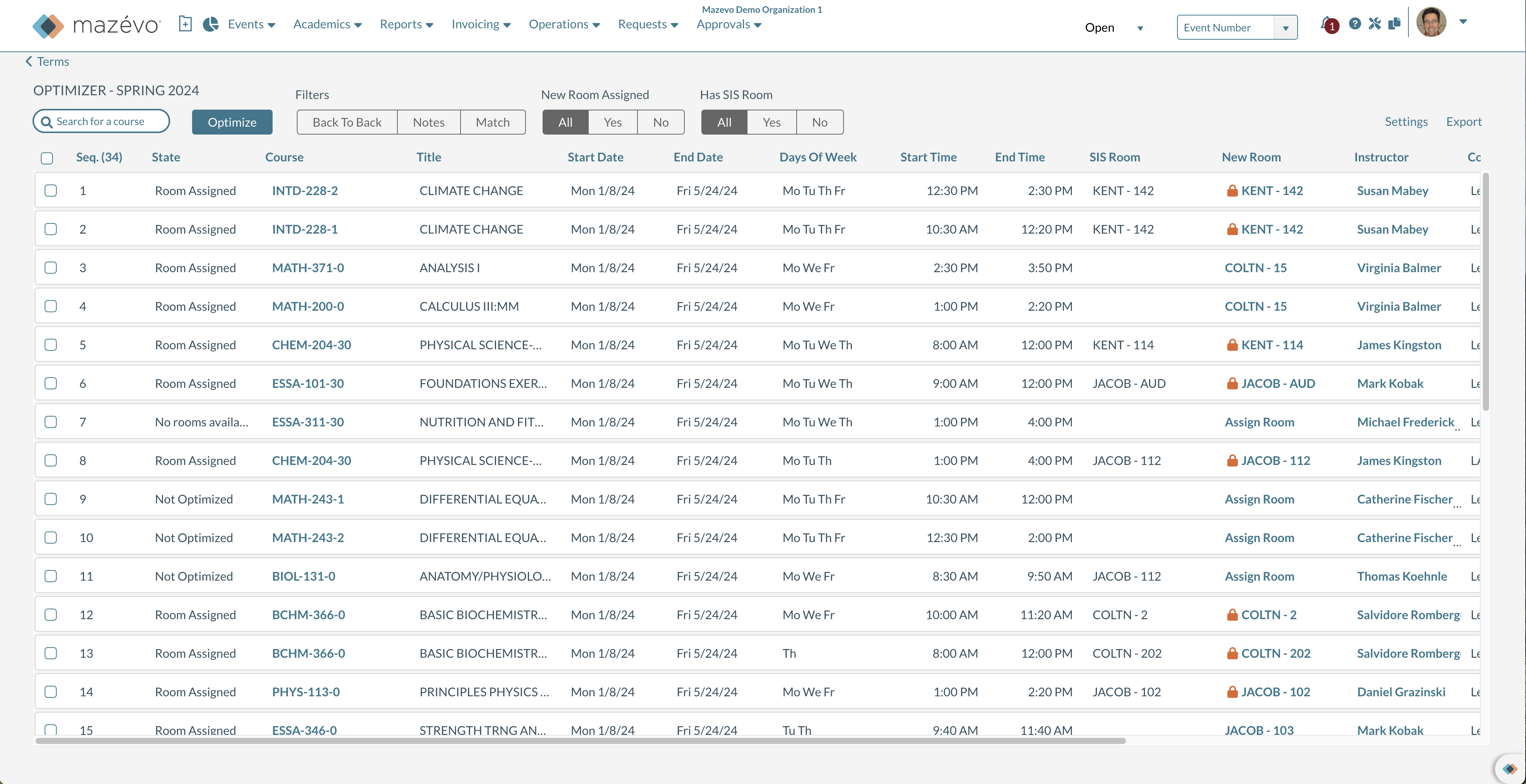
Task: Click the create new event icon
Action: point(185,24)
